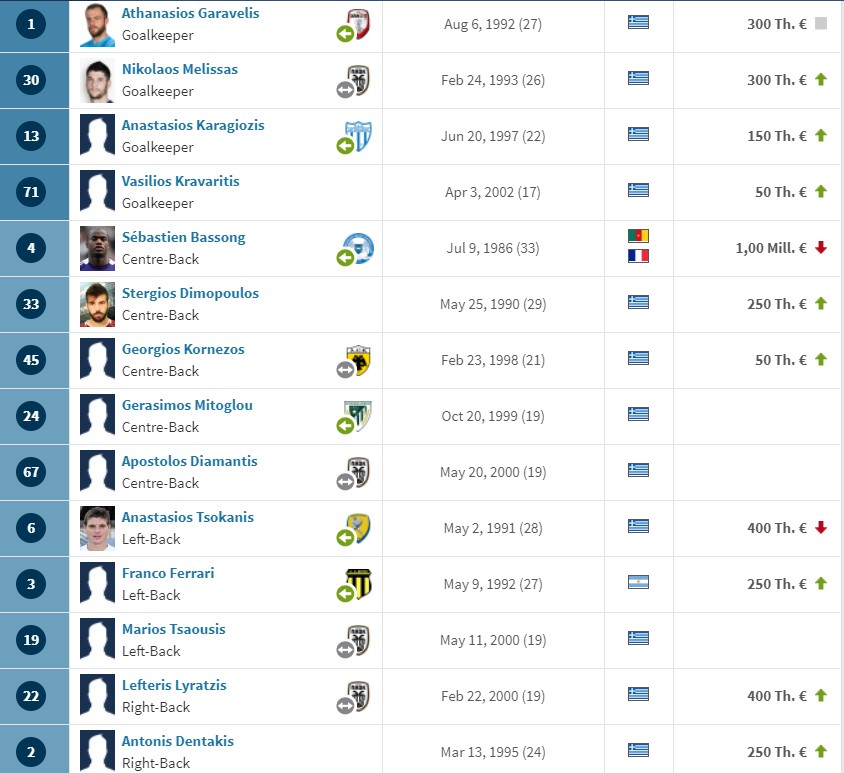Click Sébastien Bassong's photo thumbnail
This screenshot has height=773, width=844.
97,248
